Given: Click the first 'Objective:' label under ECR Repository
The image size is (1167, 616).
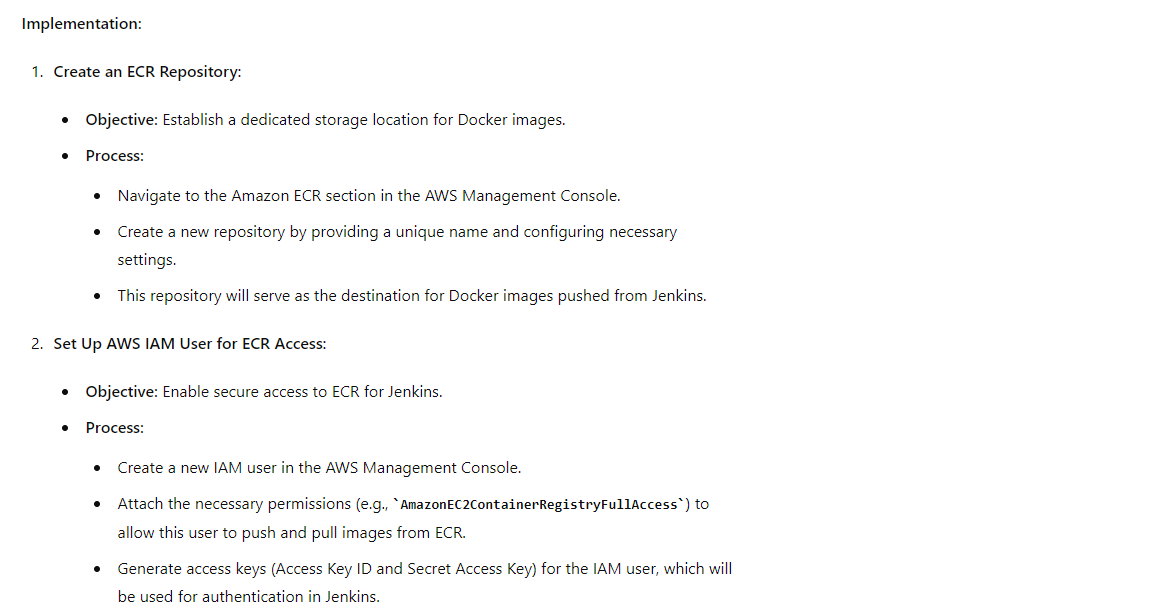Looking at the screenshot, I should 121,120.
